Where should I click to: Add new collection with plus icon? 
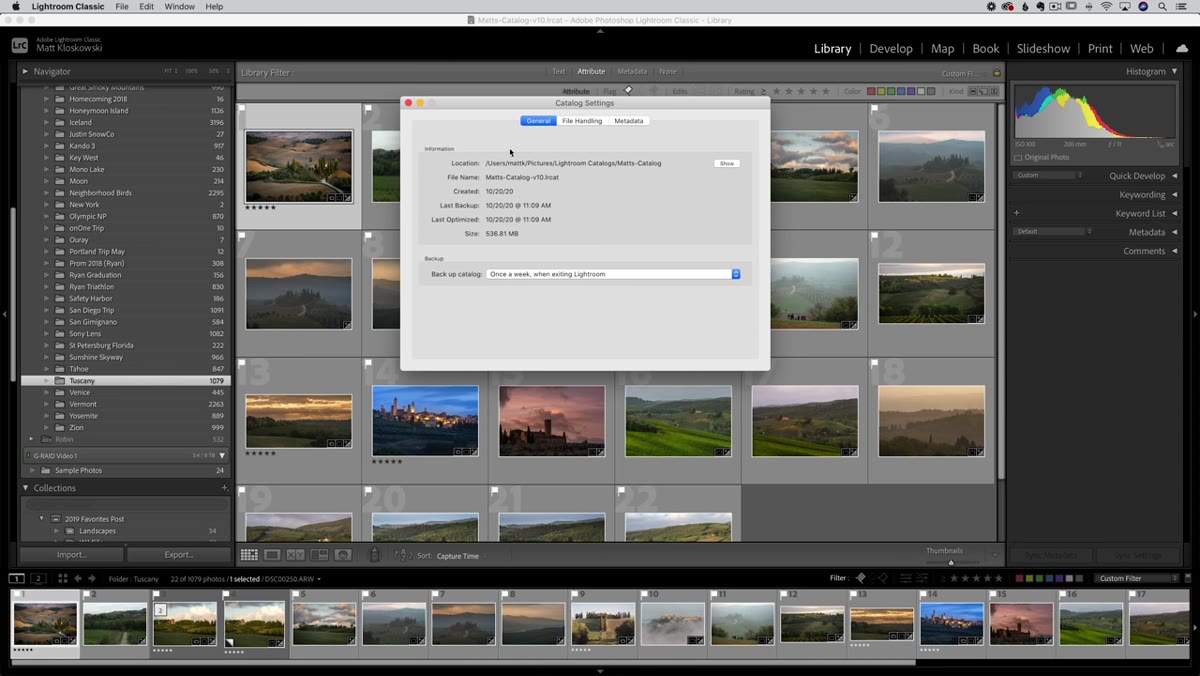[x=225, y=488]
